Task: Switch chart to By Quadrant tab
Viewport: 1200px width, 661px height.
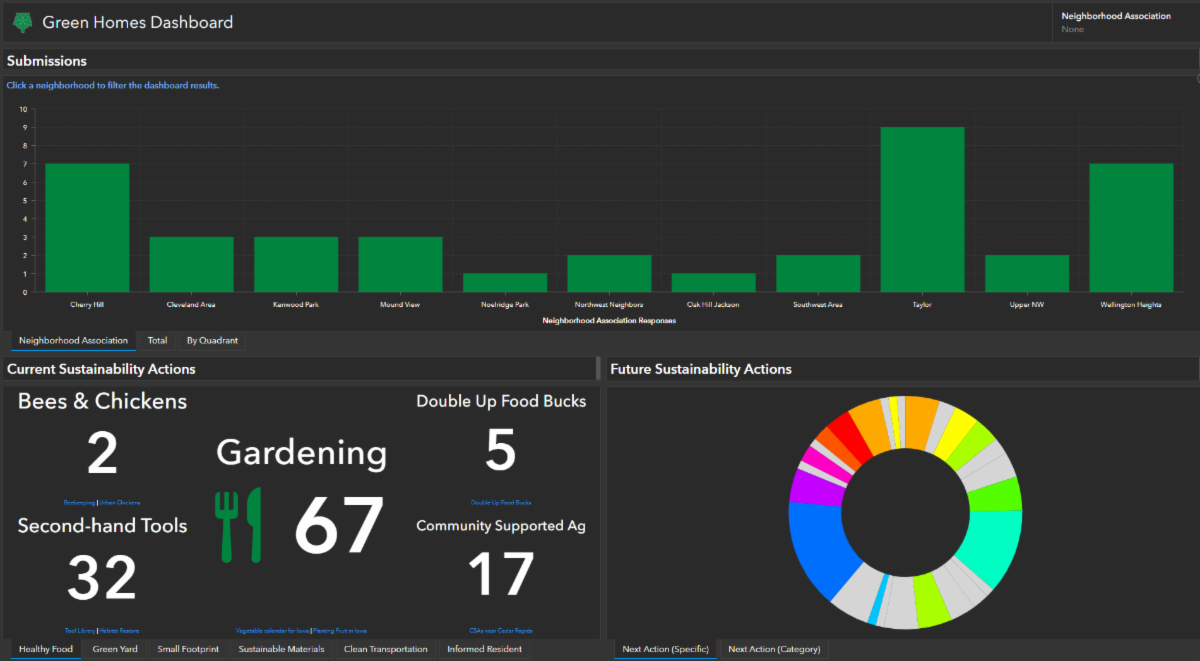Action: pos(212,341)
